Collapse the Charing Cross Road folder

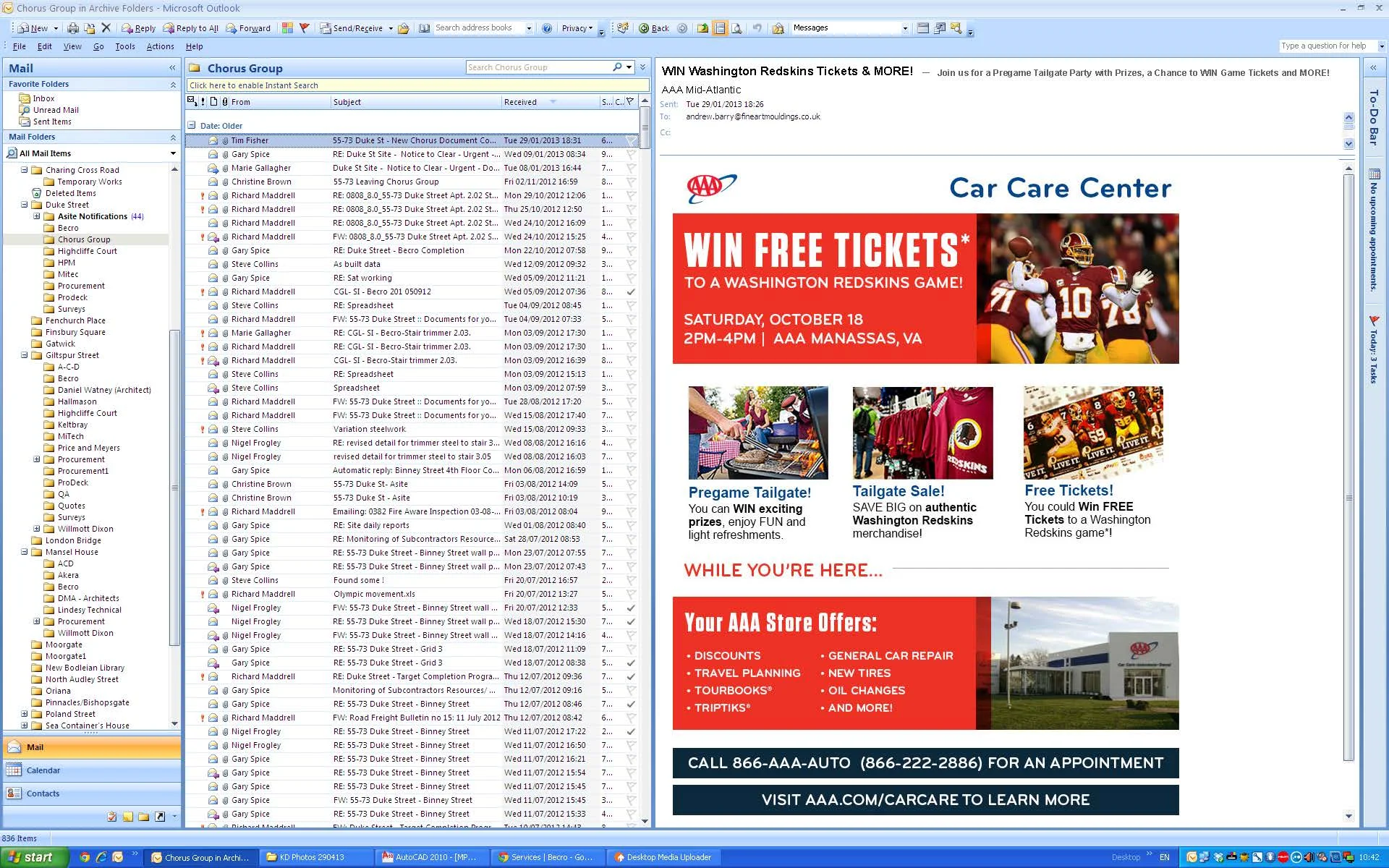coord(25,170)
